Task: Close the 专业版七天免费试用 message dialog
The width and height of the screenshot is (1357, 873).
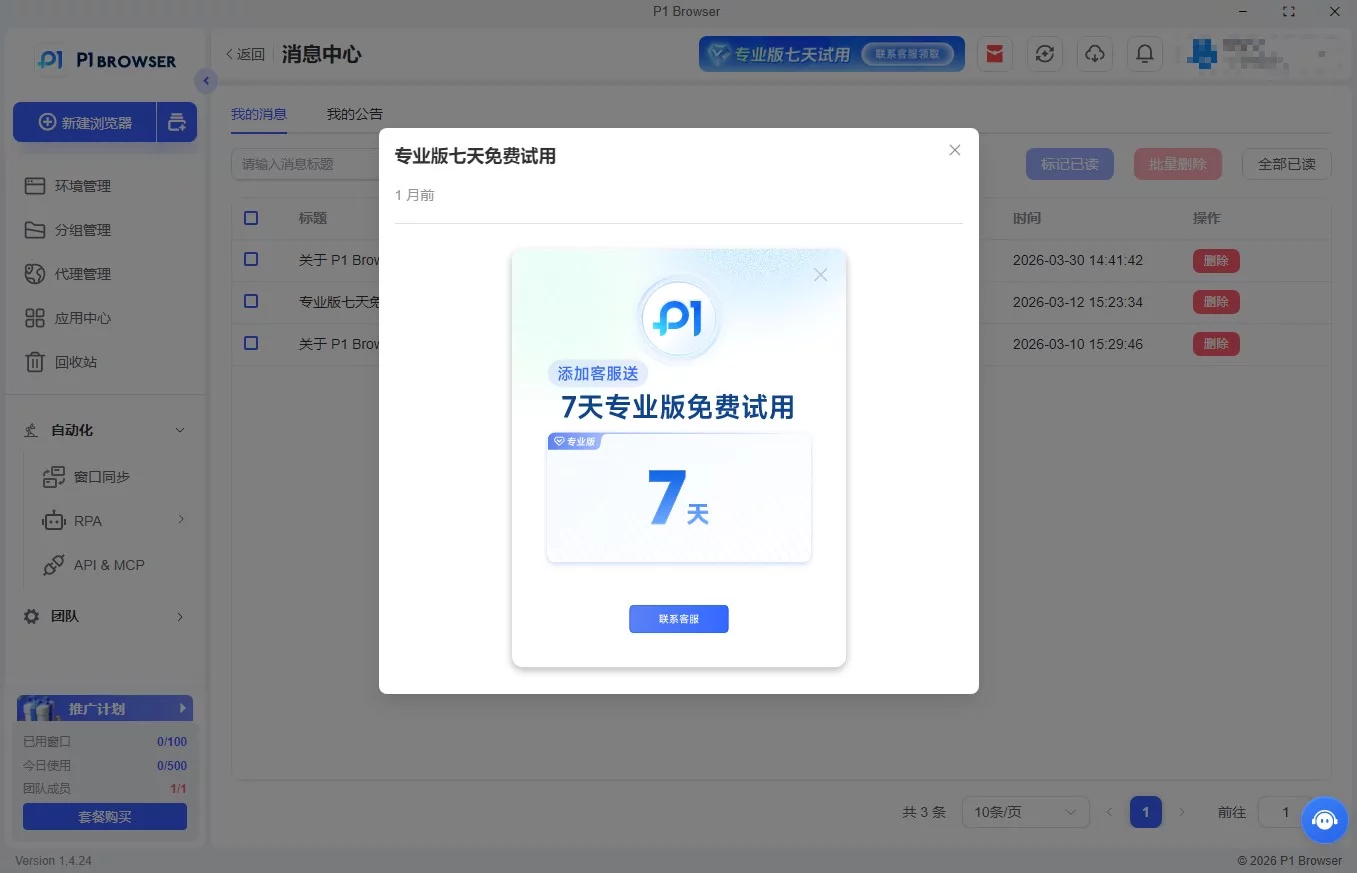Action: (x=955, y=150)
